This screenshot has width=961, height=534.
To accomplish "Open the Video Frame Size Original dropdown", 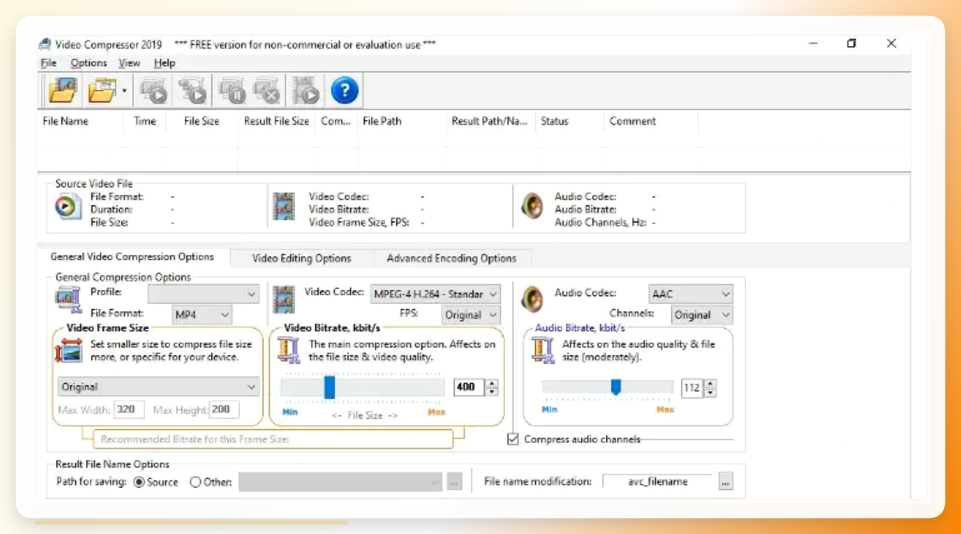I will coord(158,387).
